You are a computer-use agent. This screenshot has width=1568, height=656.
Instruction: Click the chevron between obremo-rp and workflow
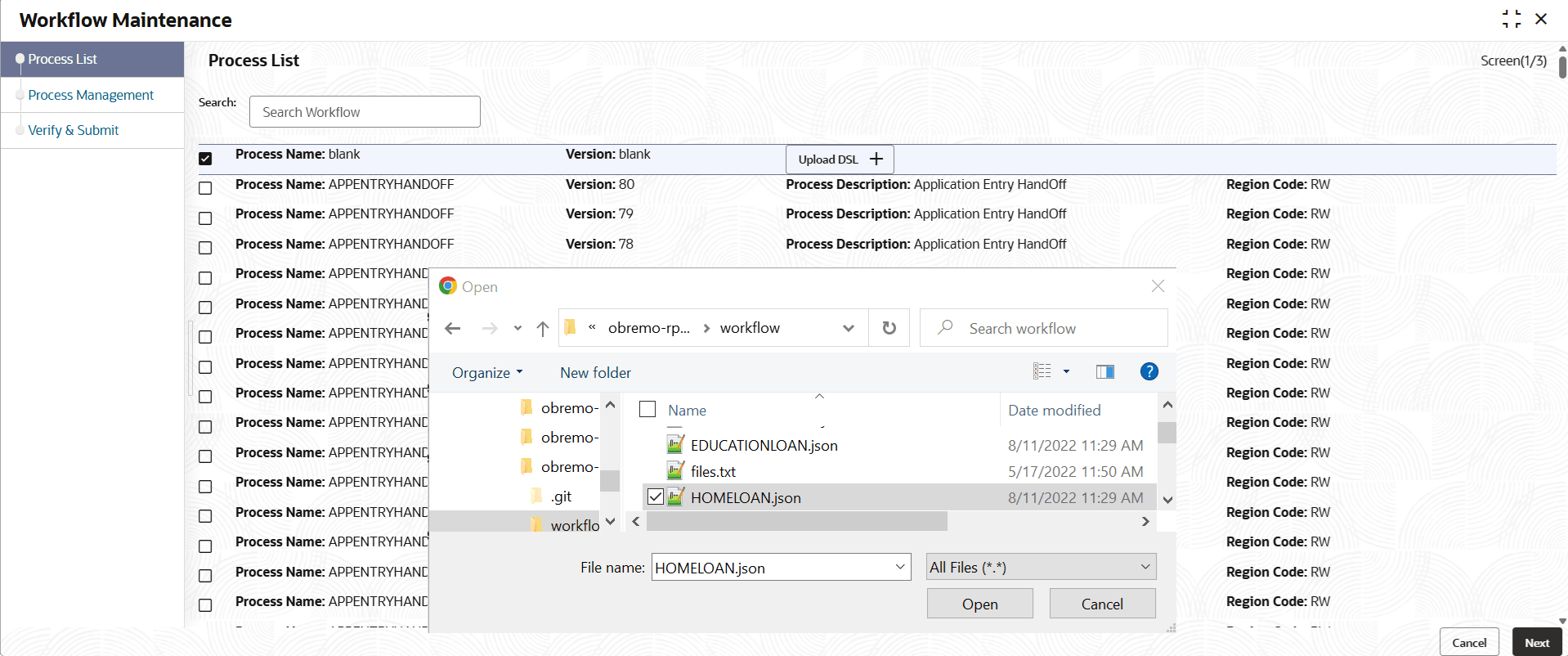coord(706,328)
